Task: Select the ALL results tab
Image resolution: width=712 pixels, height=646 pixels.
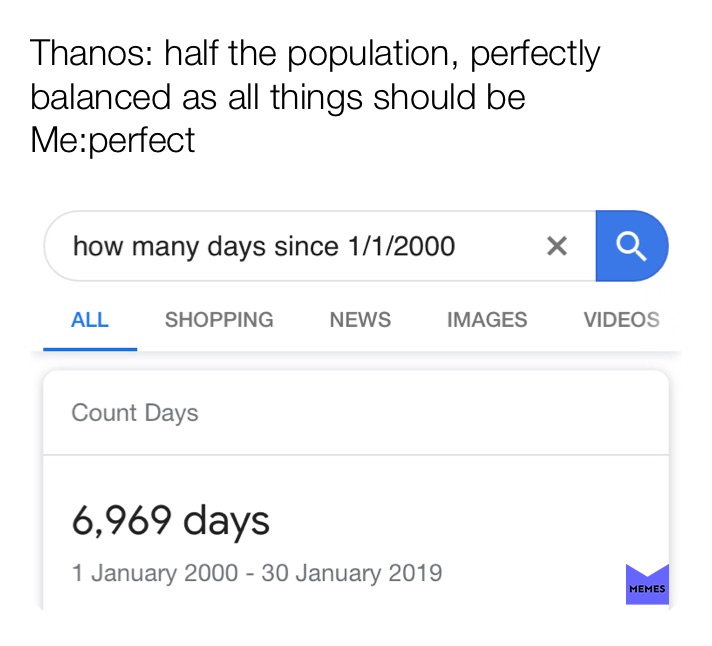Action: pos(90,320)
